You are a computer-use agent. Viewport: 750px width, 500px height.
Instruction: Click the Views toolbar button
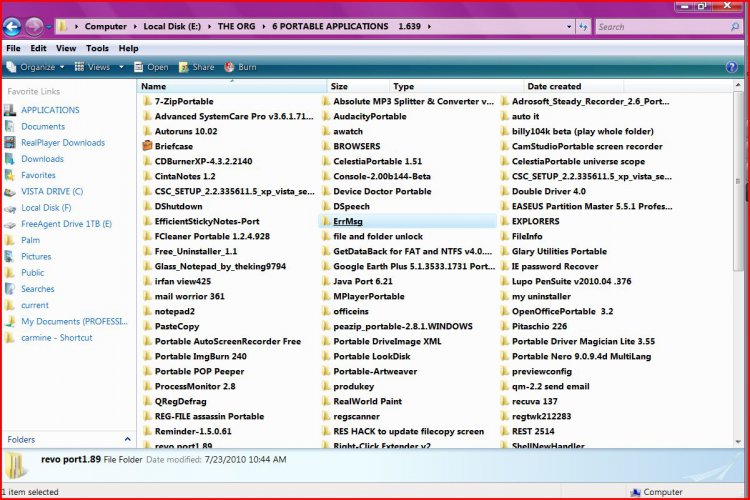[x=93, y=67]
